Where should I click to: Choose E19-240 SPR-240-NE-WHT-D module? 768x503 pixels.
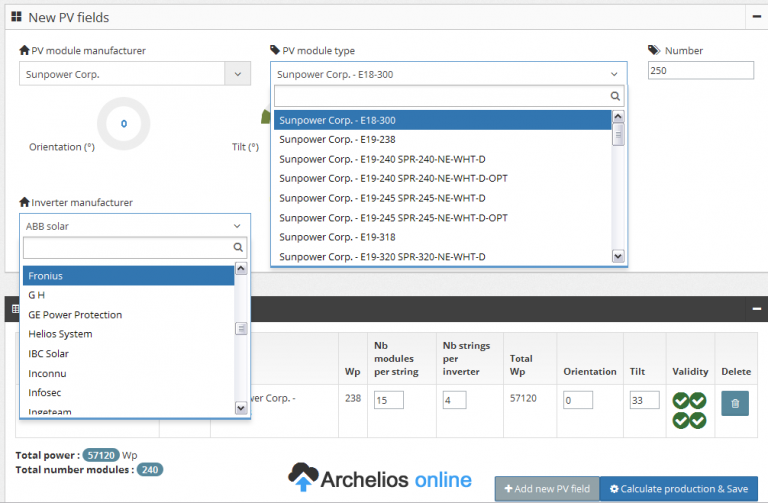tap(443, 159)
